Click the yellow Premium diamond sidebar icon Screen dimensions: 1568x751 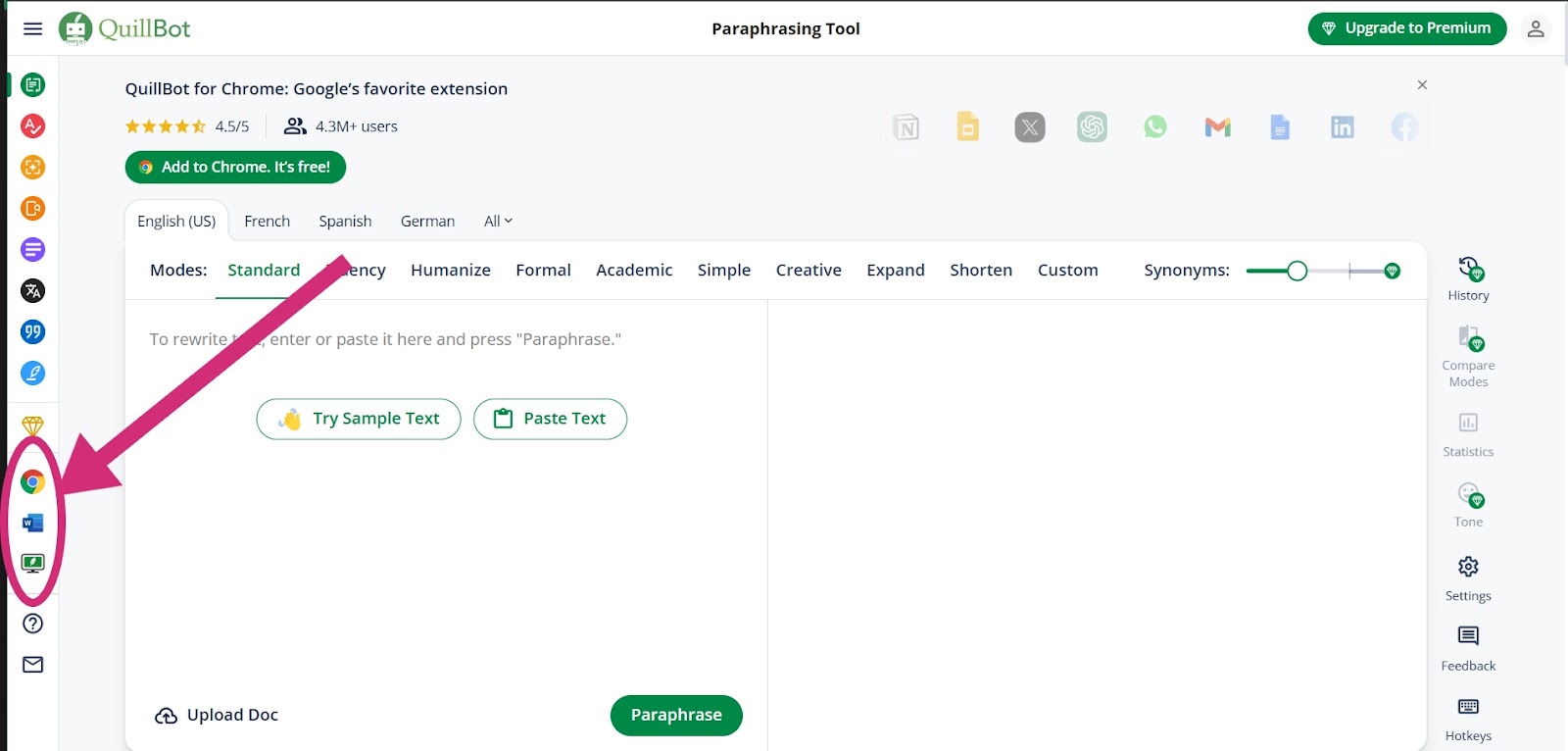point(32,426)
